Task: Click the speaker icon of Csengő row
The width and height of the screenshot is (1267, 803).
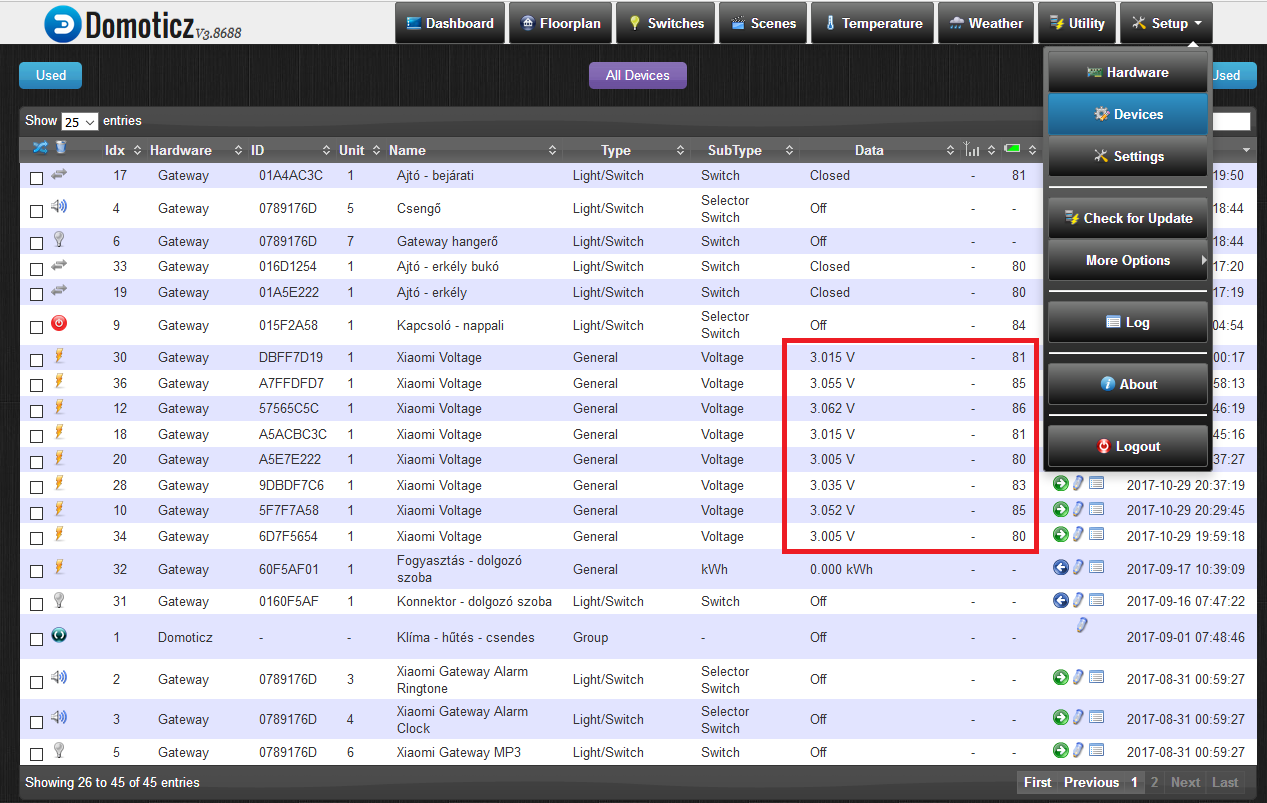Action: coord(59,207)
